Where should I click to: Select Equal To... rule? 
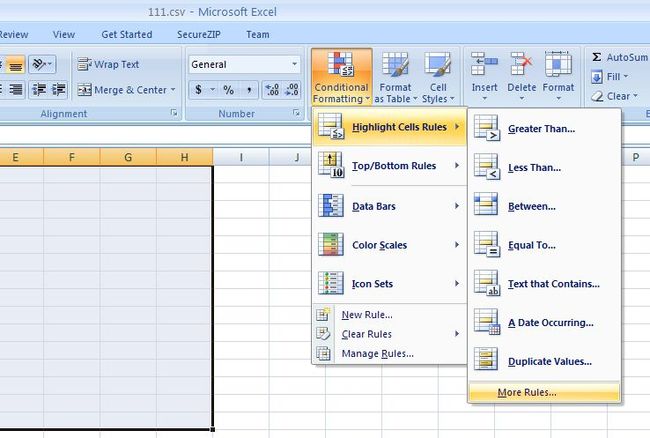(544, 245)
